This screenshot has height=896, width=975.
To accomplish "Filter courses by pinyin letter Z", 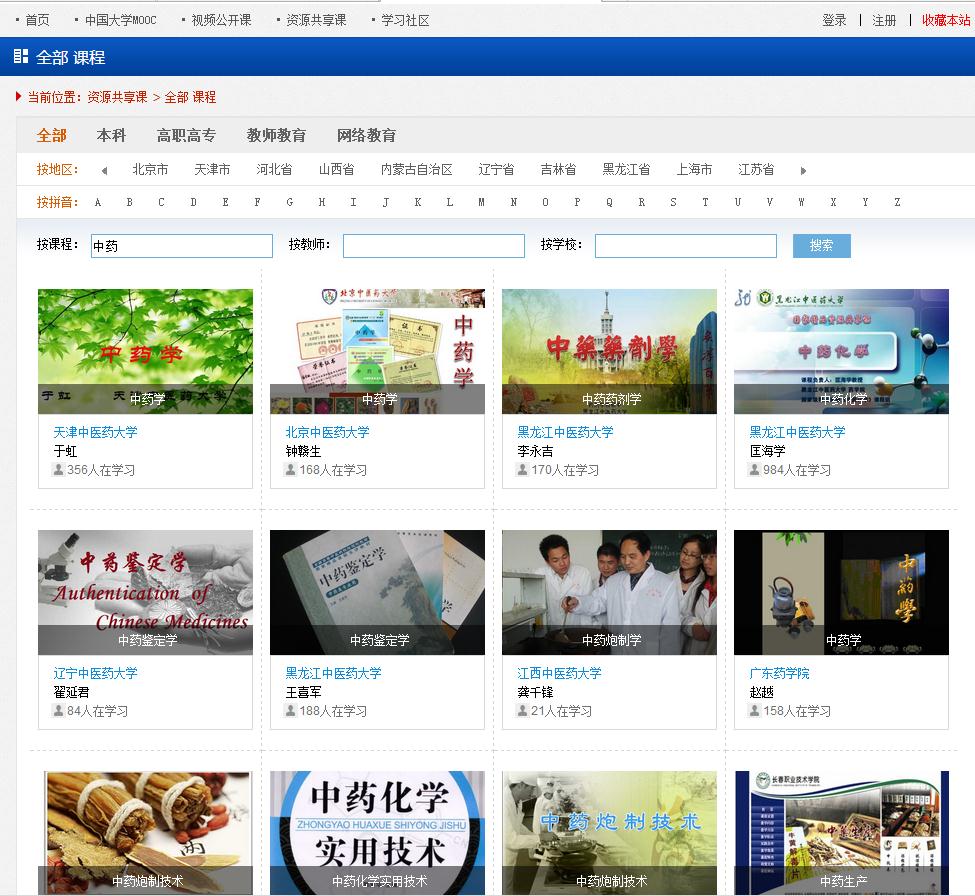I will 897,202.
